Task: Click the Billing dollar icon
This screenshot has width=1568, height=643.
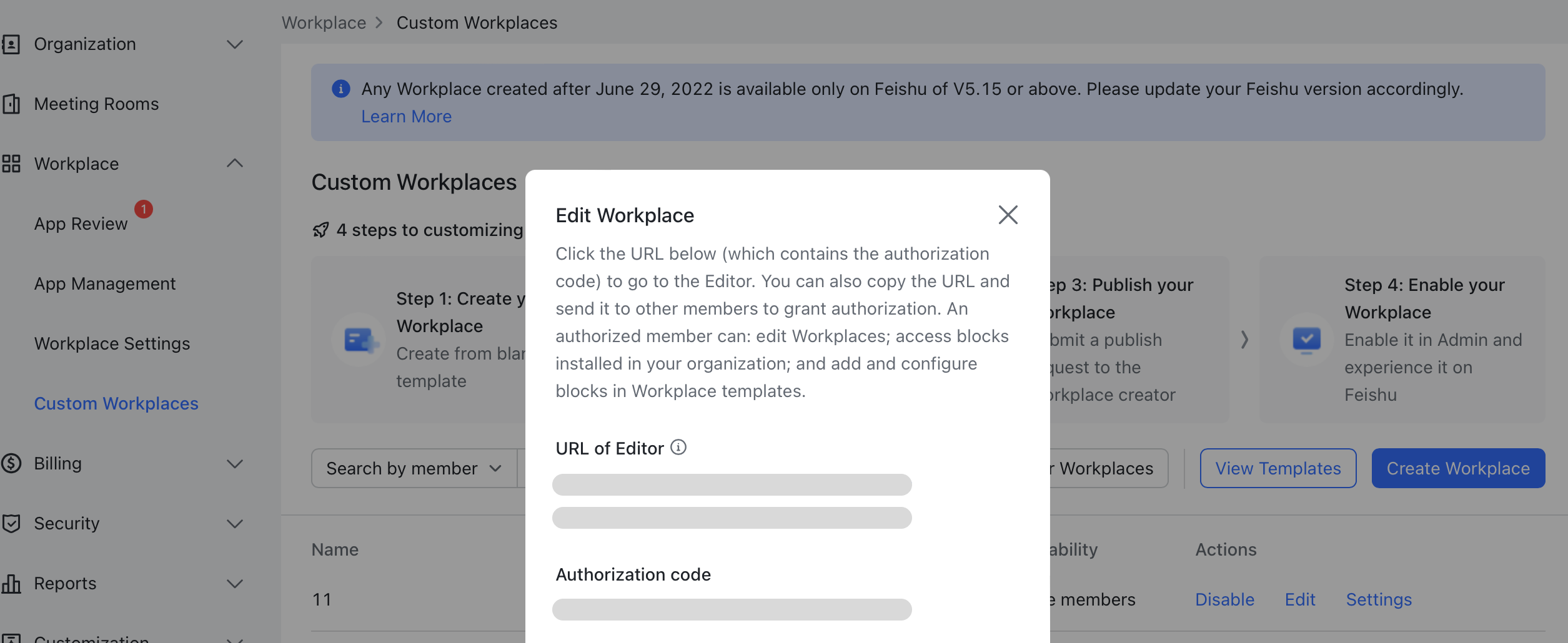Action: [12, 463]
